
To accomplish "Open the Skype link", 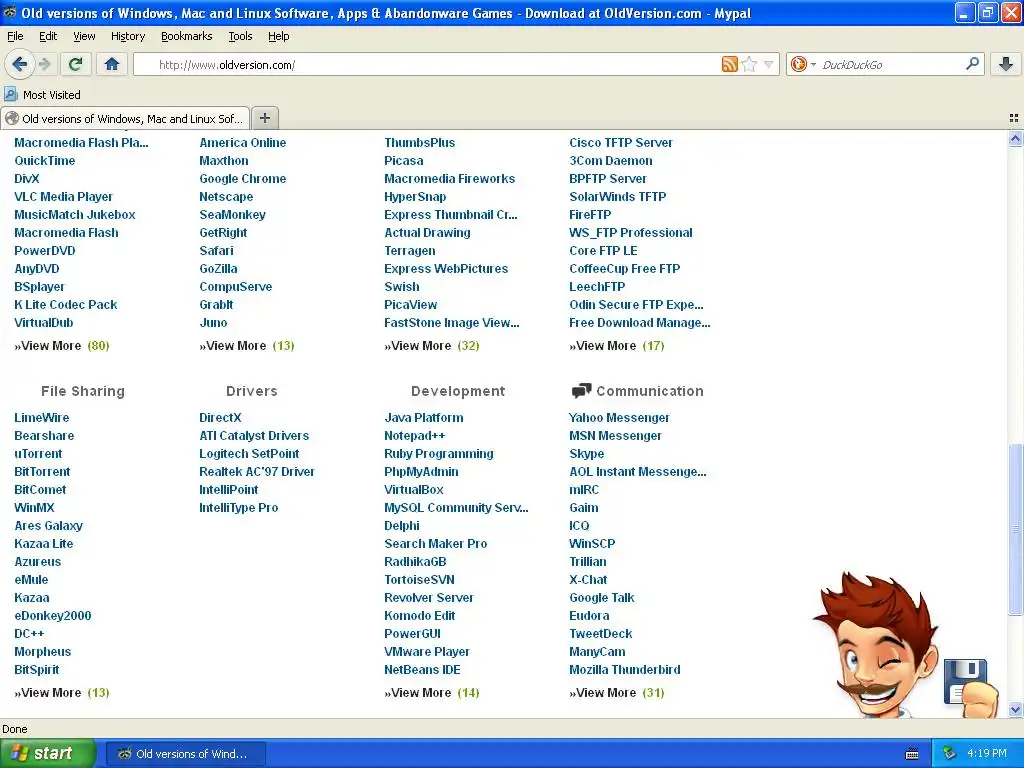I will 586,453.
